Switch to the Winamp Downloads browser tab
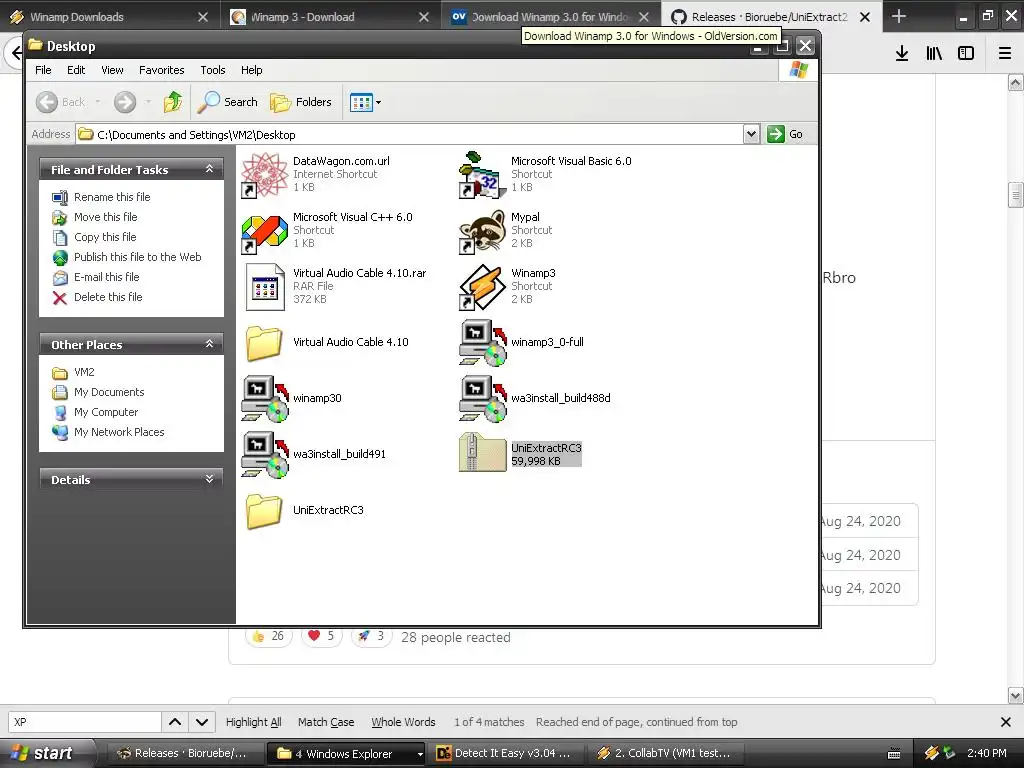Viewport: 1024px width, 768px height. (108, 16)
